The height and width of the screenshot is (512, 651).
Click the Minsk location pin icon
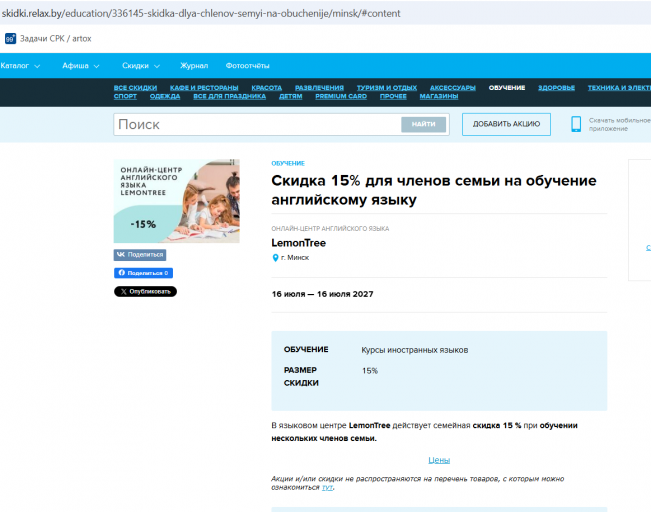click(275, 258)
